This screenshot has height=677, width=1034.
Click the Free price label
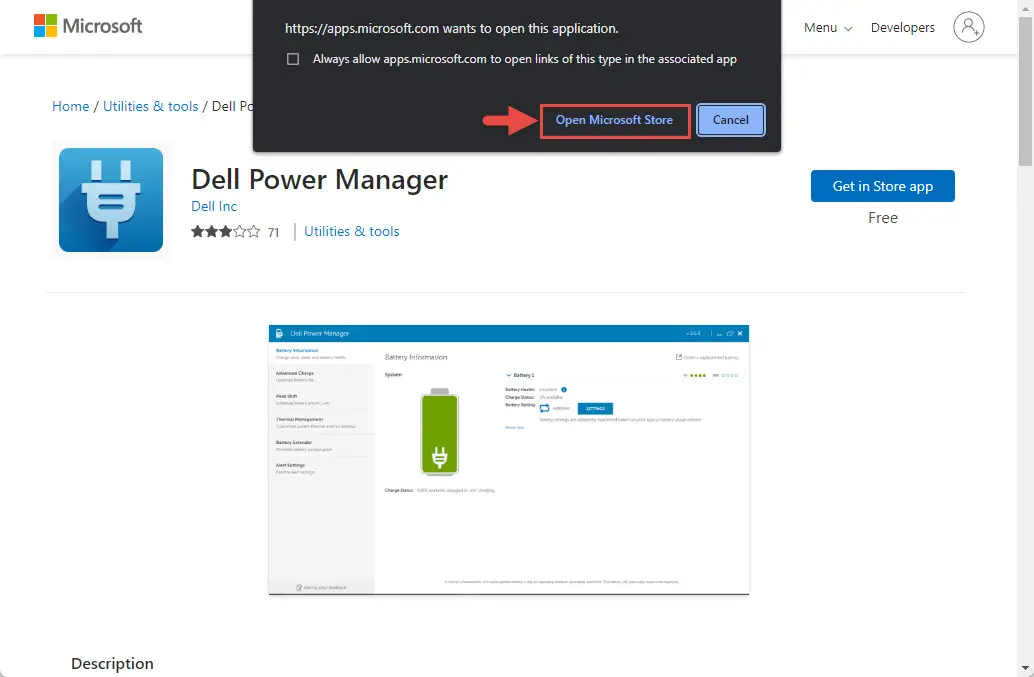click(883, 218)
